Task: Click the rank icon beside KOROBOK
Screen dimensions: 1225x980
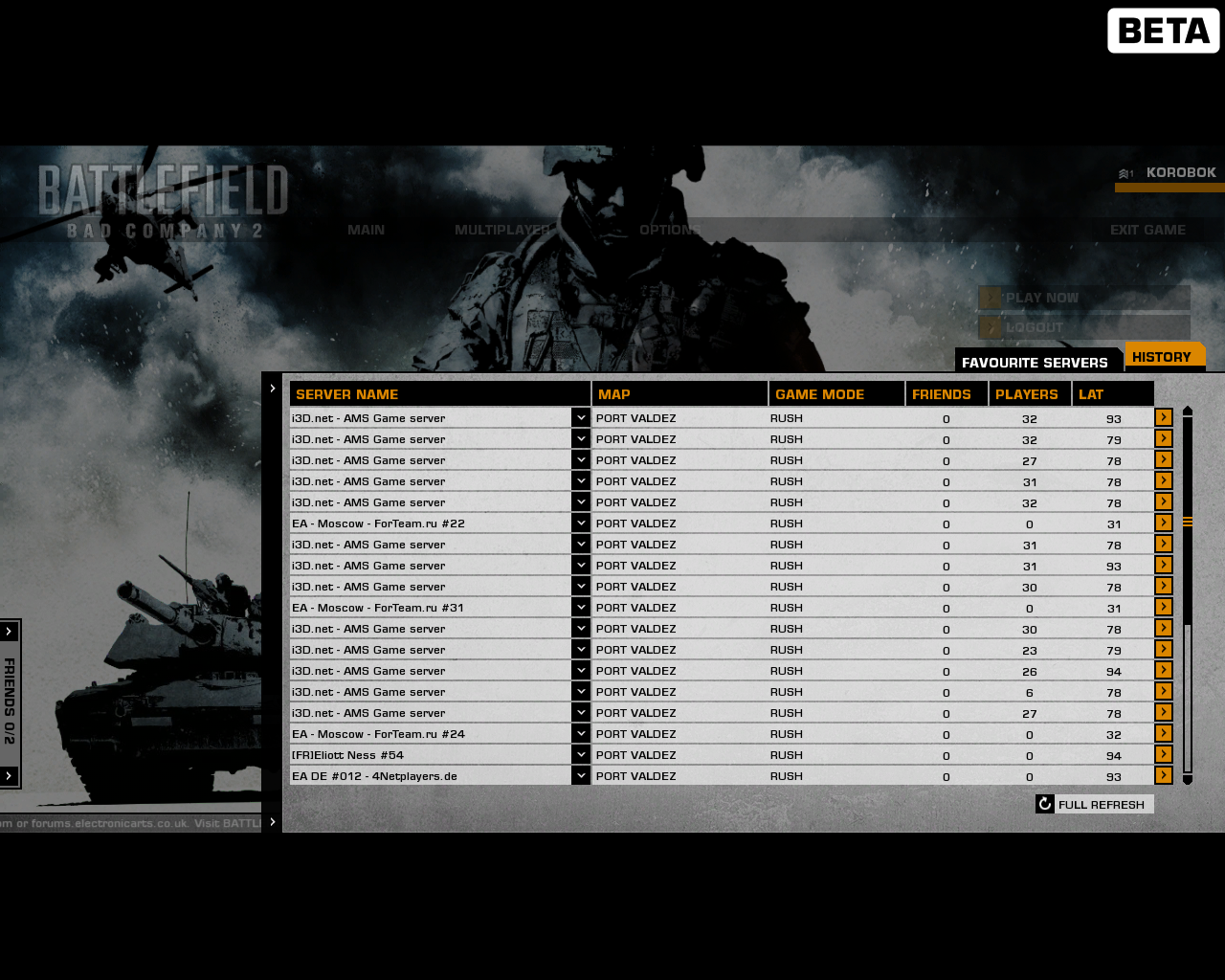Action: coord(1125,173)
